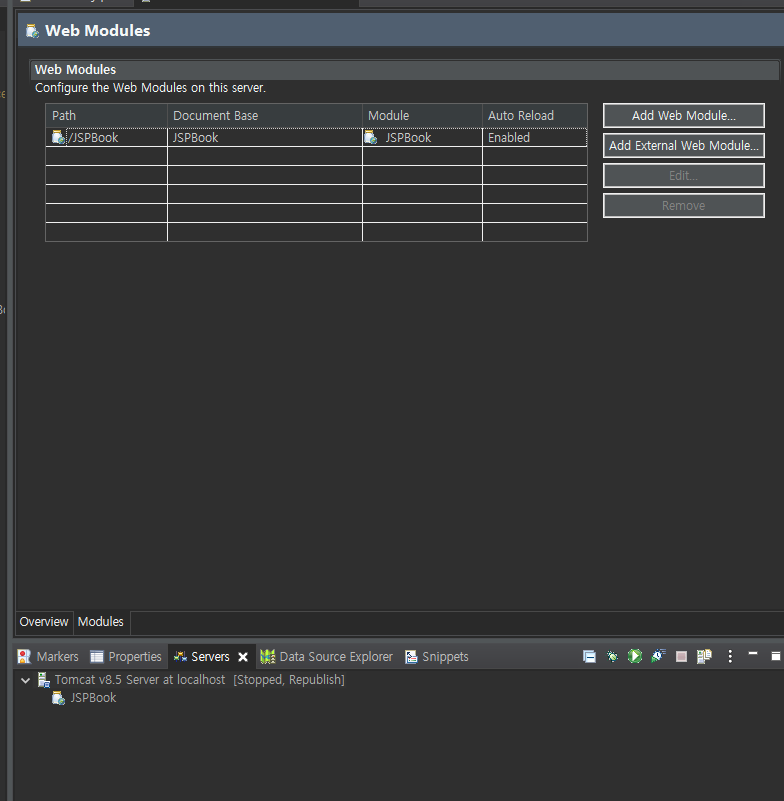Open the Data Source Explorer tab
784x801 pixels.
coord(326,656)
